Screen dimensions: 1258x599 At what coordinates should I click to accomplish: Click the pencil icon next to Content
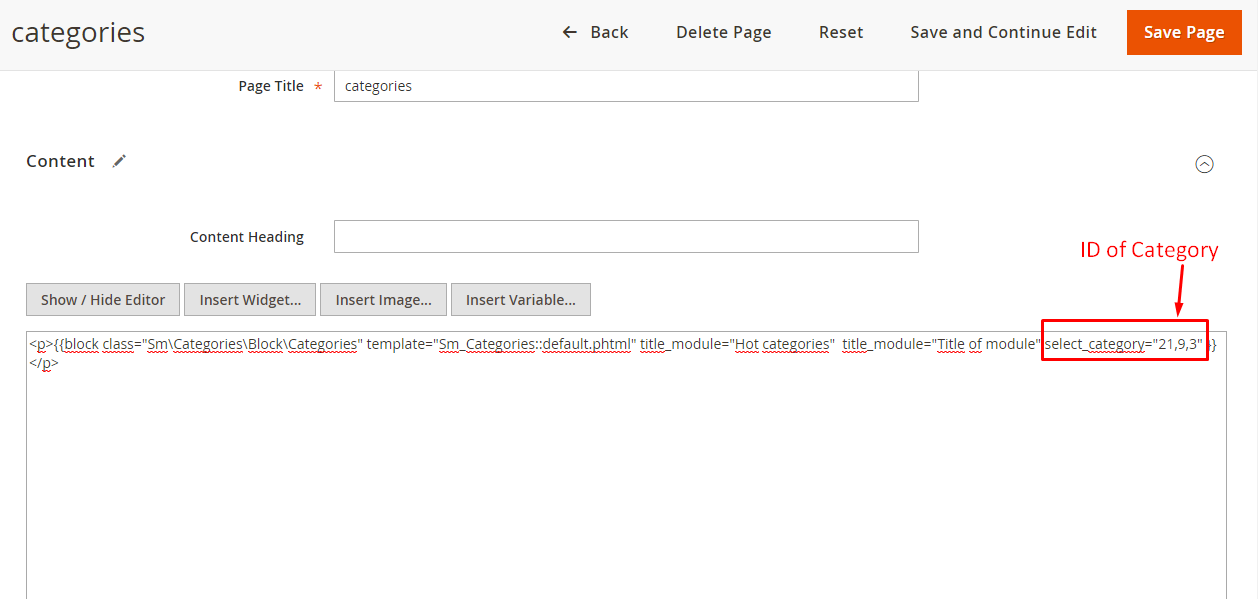tap(119, 161)
